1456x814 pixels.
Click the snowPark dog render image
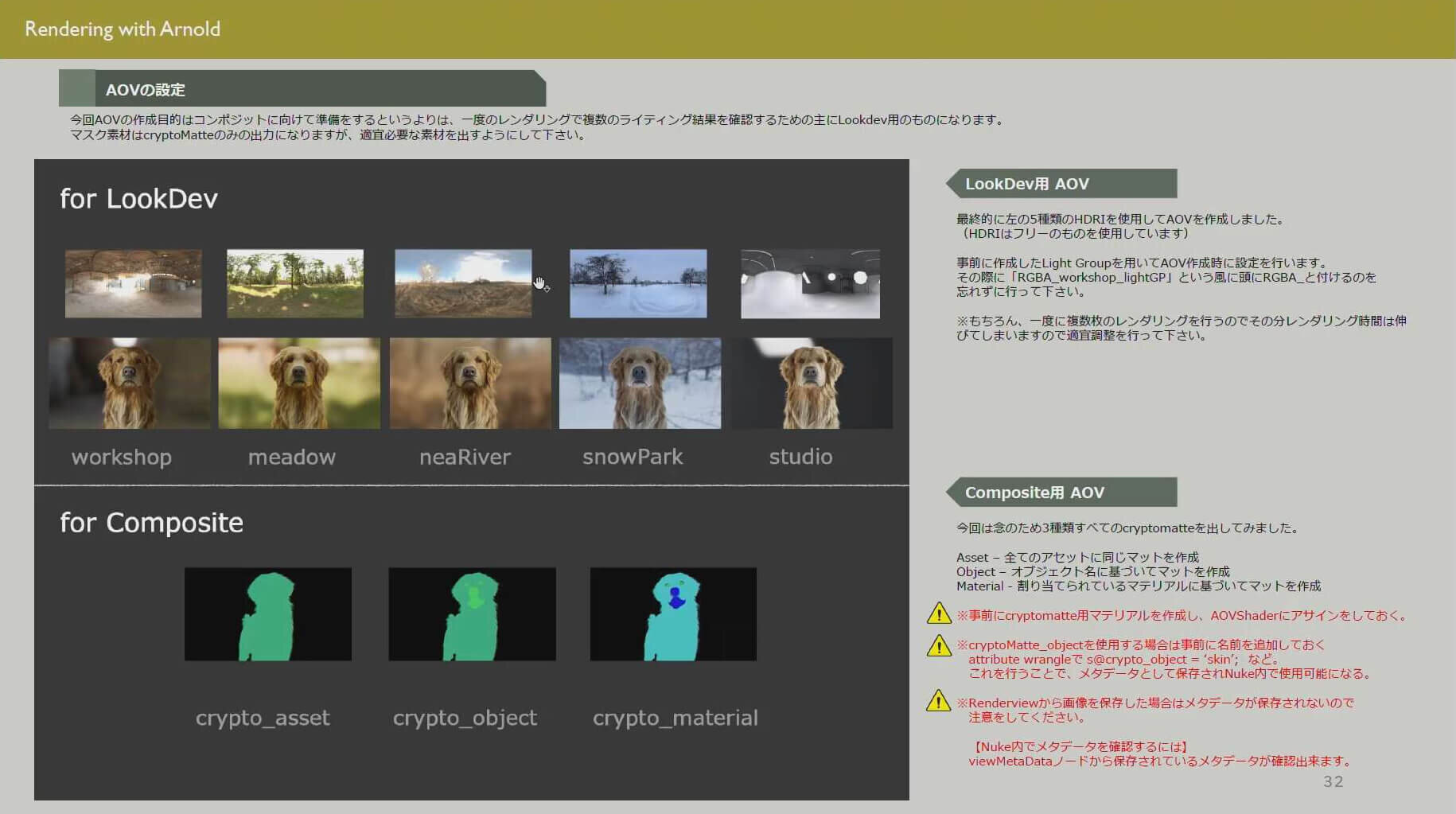pyautogui.click(x=640, y=384)
